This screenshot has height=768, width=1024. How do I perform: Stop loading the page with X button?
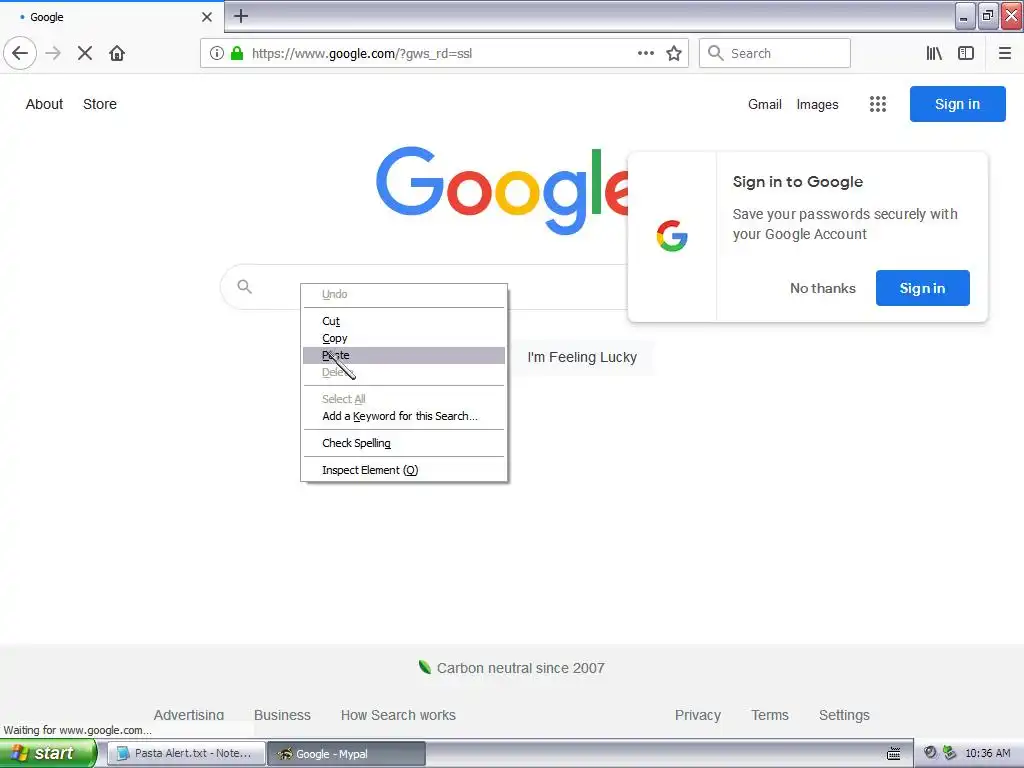(85, 53)
